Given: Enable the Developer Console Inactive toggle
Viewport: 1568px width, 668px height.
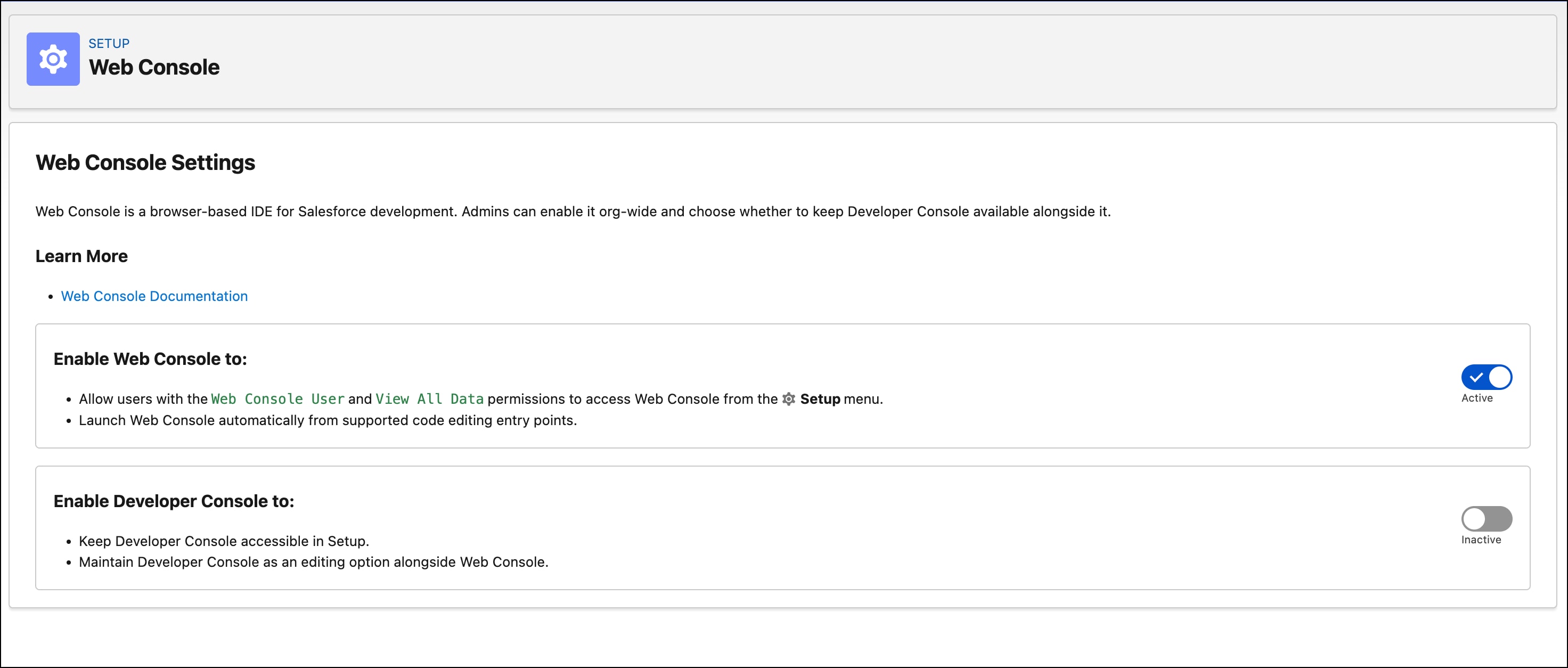Looking at the screenshot, I should click(x=1486, y=519).
